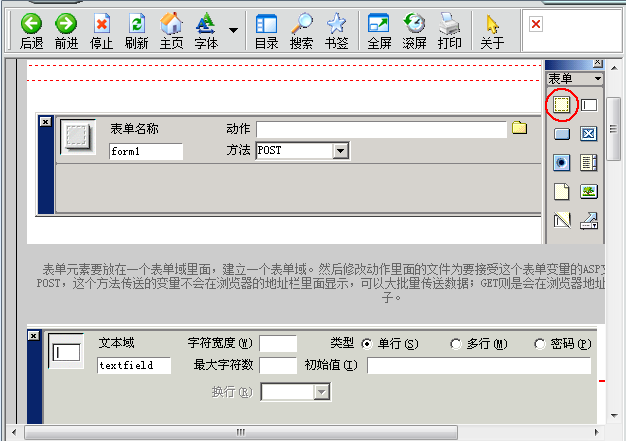Click the 关于 (About) button
Image resolution: width=626 pixels, height=441 pixels.
point(492,31)
